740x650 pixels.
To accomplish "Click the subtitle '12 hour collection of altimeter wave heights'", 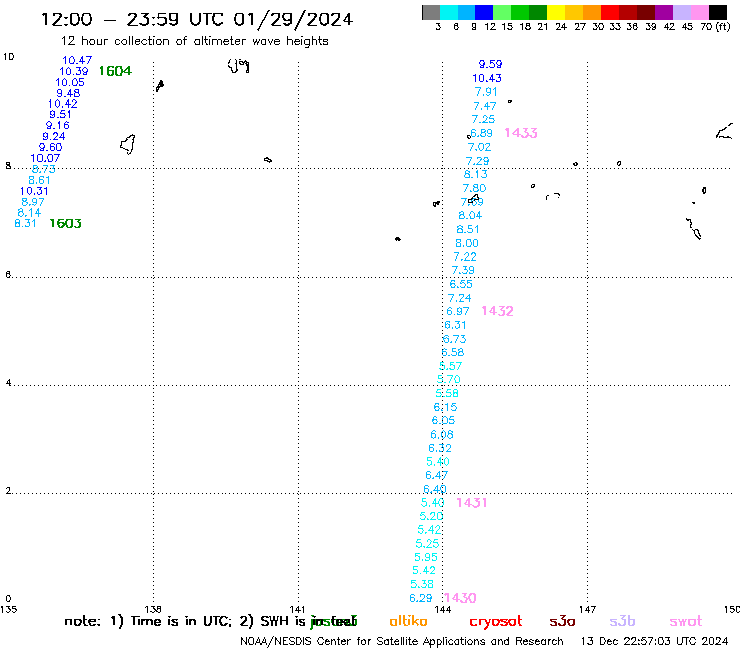I will [194, 41].
